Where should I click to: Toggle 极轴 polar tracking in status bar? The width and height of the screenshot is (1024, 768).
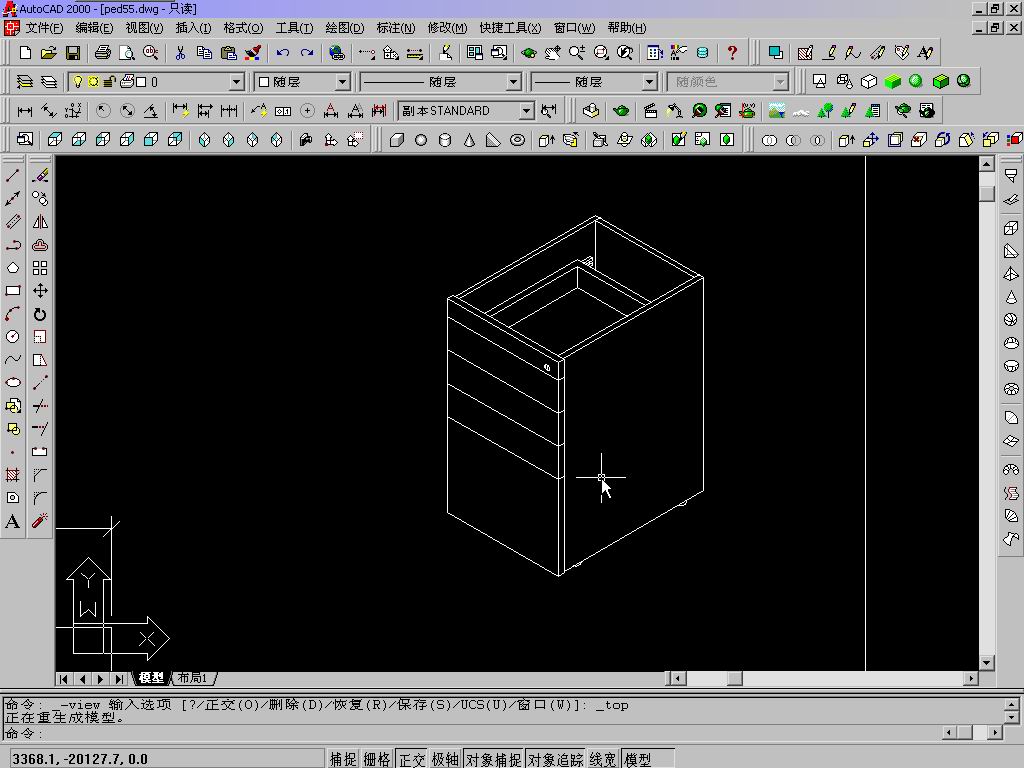[x=445, y=759]
